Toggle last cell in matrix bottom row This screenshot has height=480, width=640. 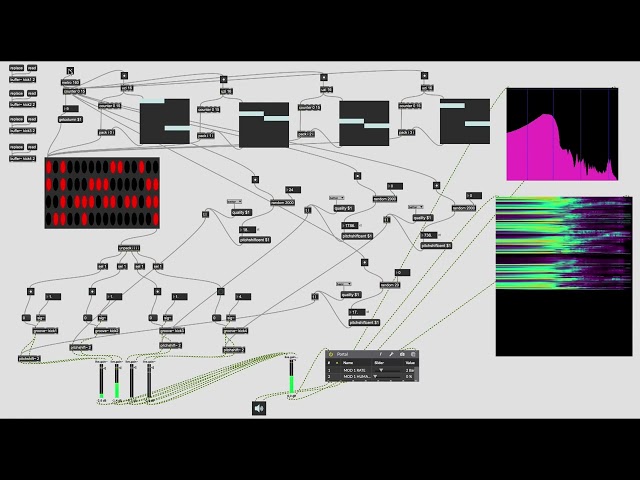(155, 219)
